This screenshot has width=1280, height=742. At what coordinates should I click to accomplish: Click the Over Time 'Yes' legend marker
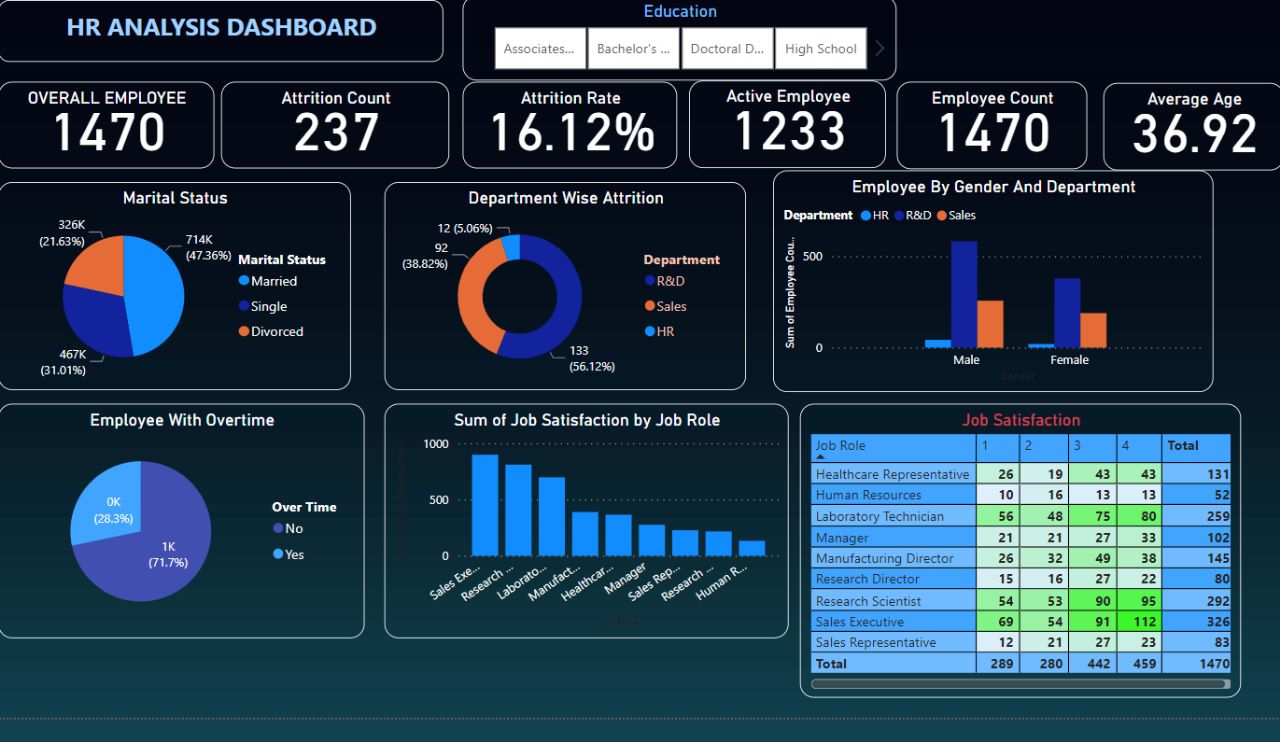278,554
